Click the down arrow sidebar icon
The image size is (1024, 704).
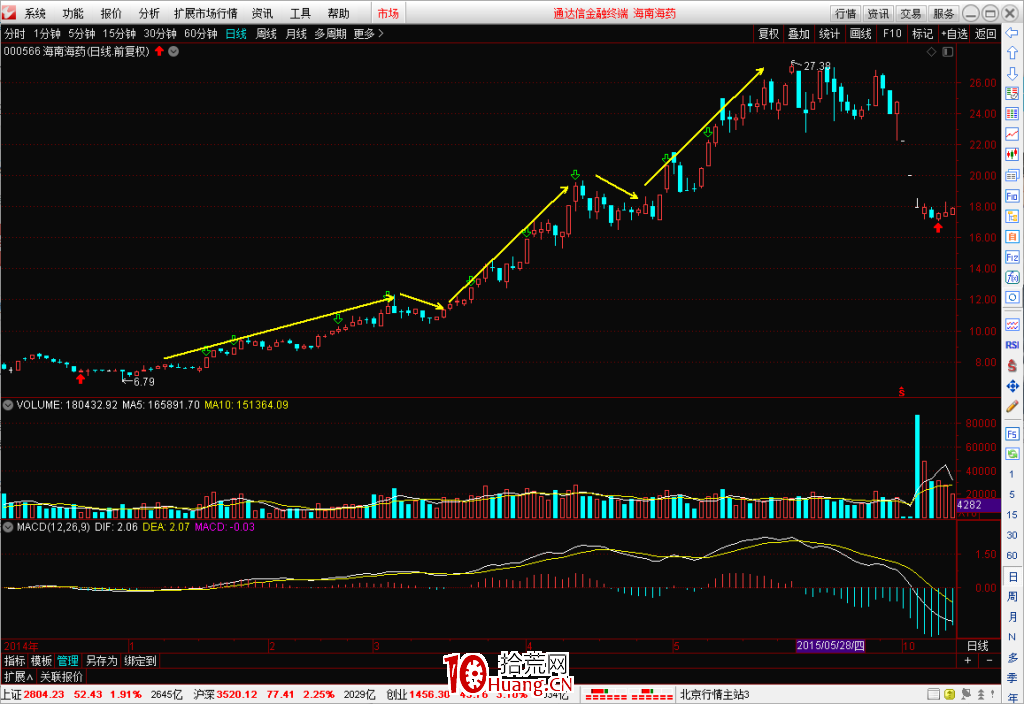coord(1012,73)
